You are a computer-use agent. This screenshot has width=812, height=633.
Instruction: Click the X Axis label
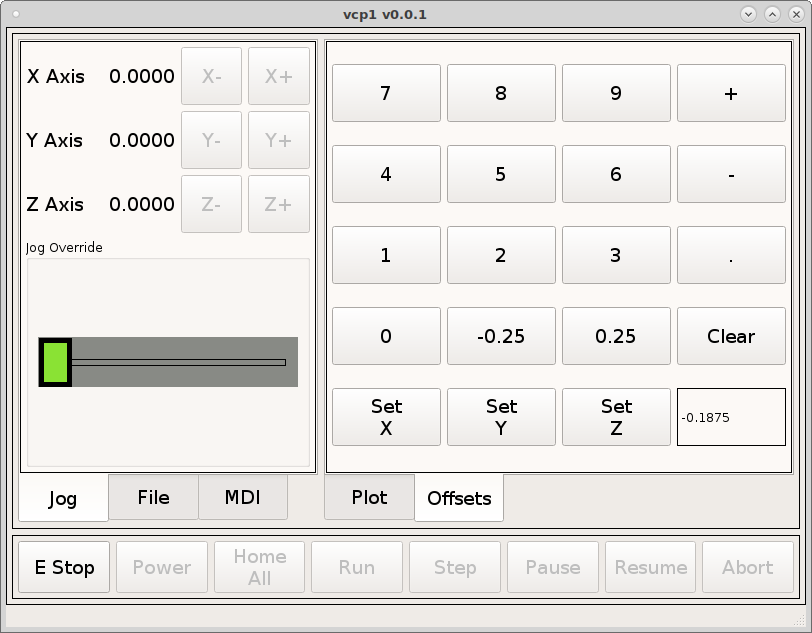click(55, 76)
